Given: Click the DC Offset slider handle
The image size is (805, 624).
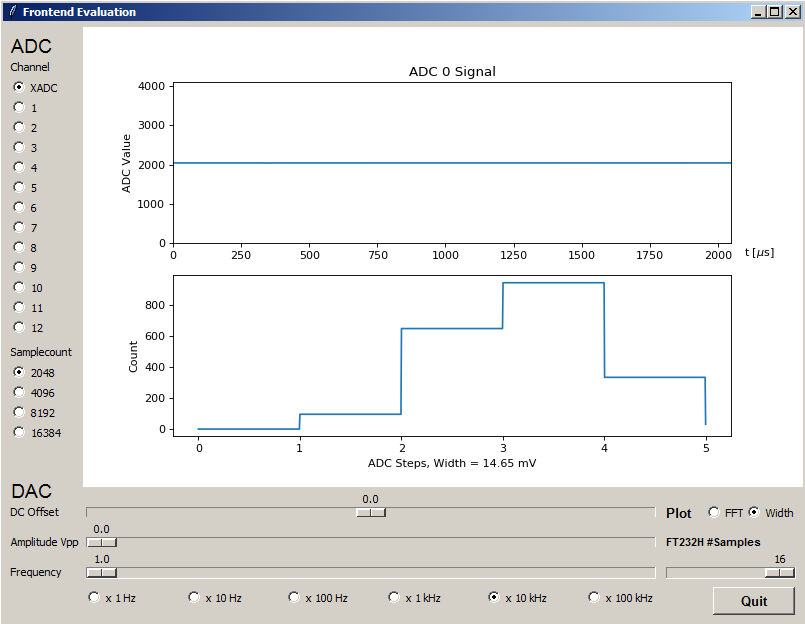Looking at the screenshot, I should (x=371, y=513).
